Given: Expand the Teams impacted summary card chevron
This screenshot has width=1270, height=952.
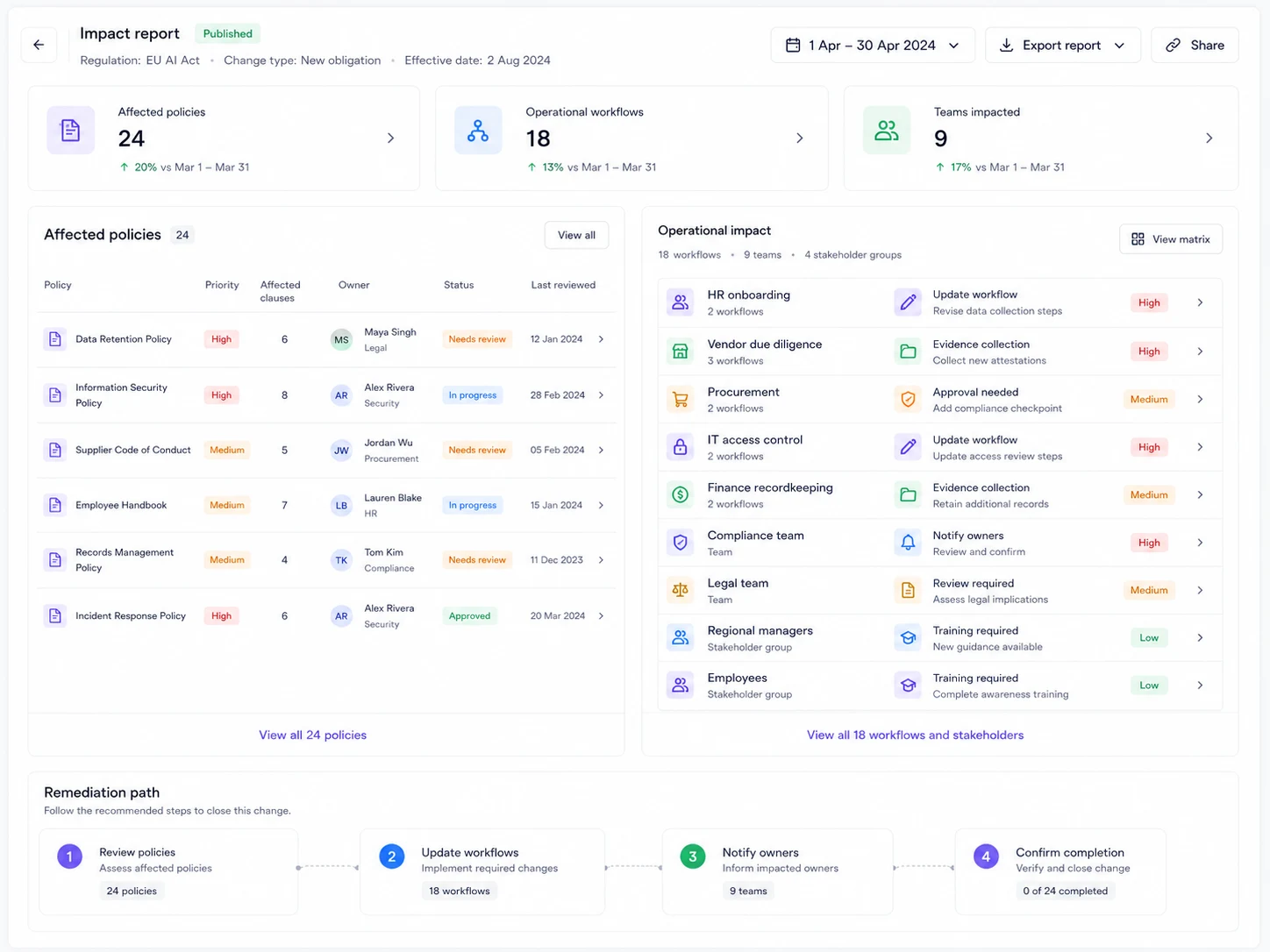Looking at the screenshot, I should (x=1209, y=138).
